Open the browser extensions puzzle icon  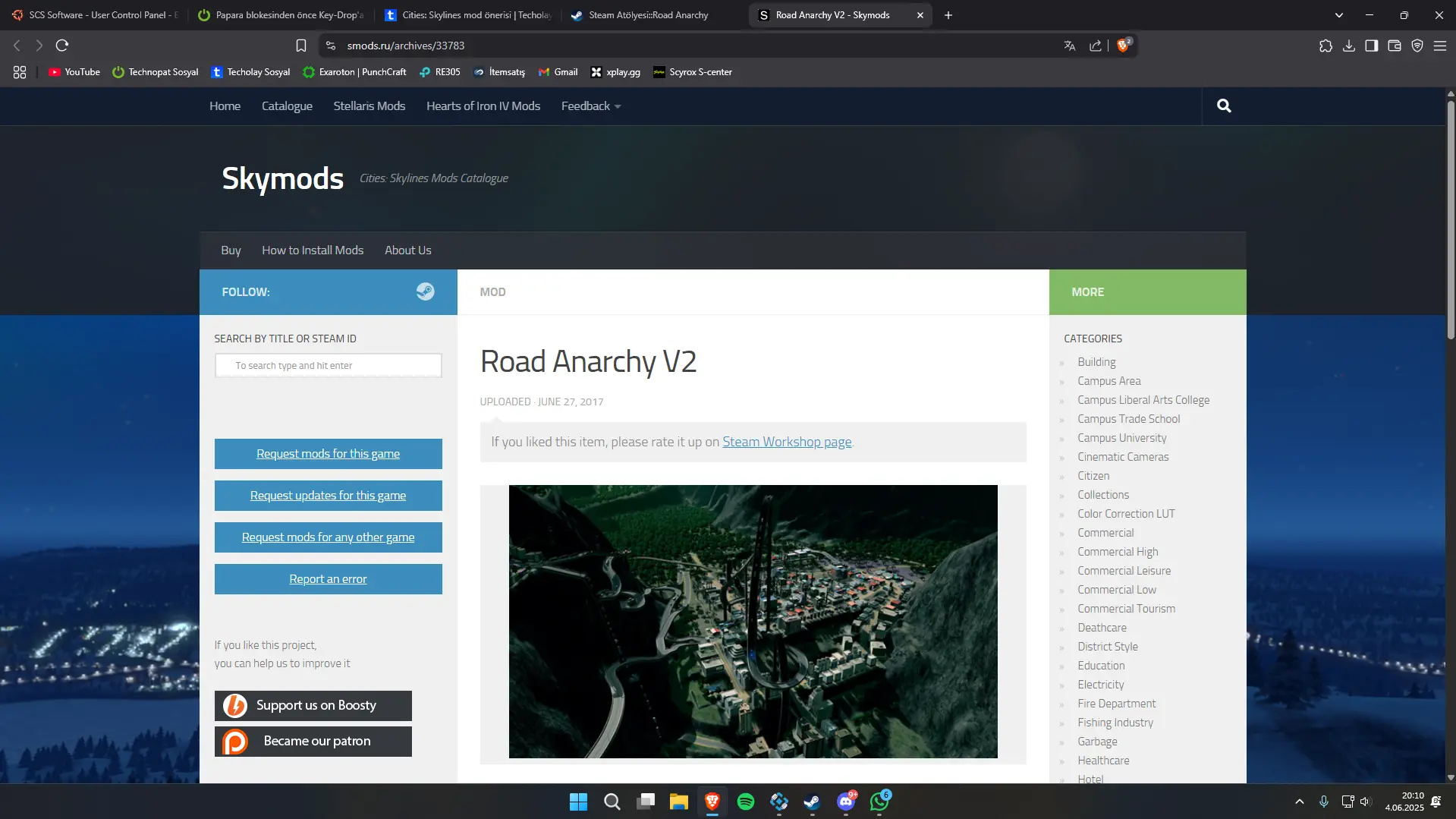pos(1325,46)
